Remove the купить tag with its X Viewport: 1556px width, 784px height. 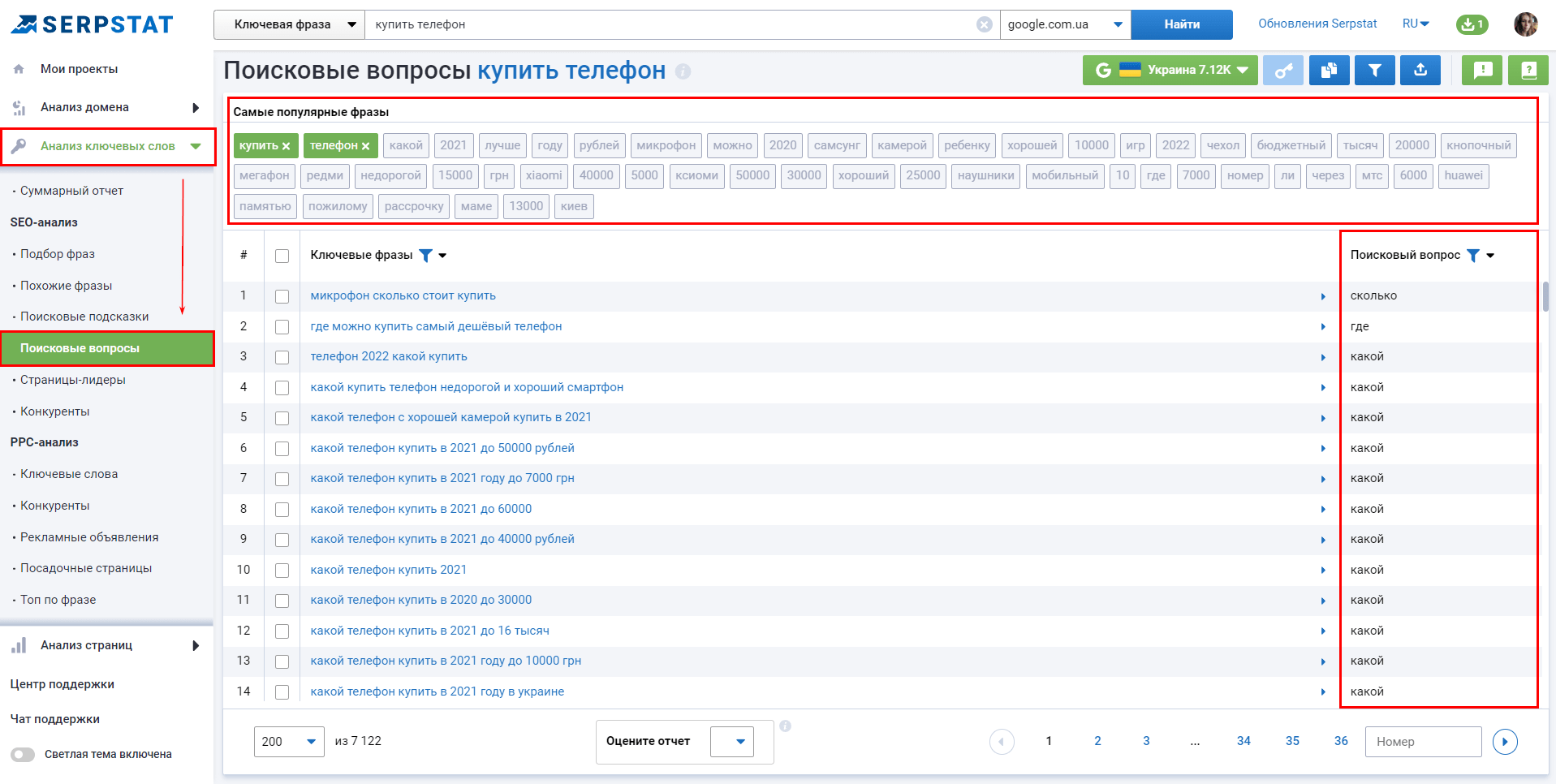point(286,146)
